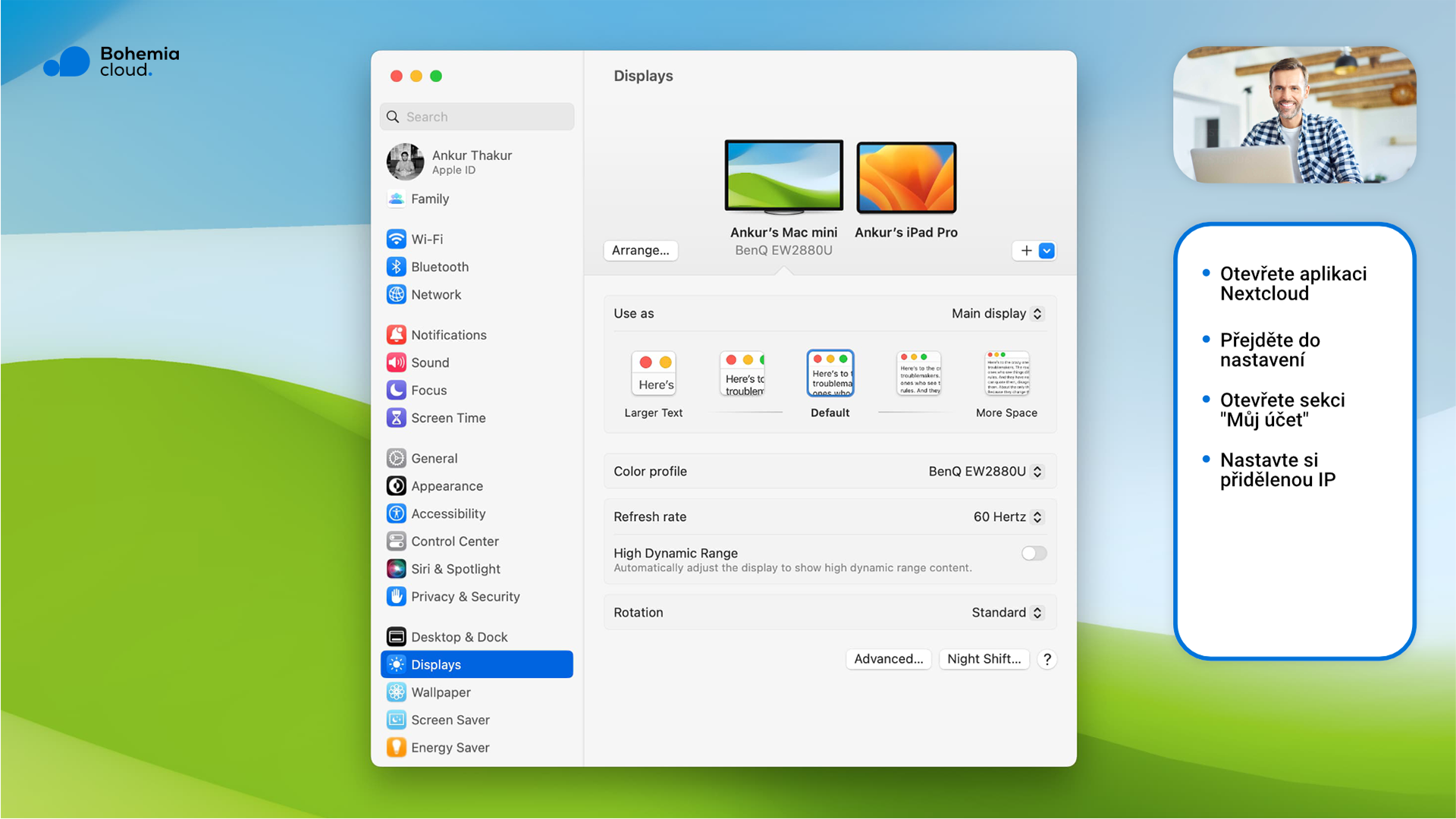Click the Arrange... button
The image size is (1456, 819).
point(641,250)
